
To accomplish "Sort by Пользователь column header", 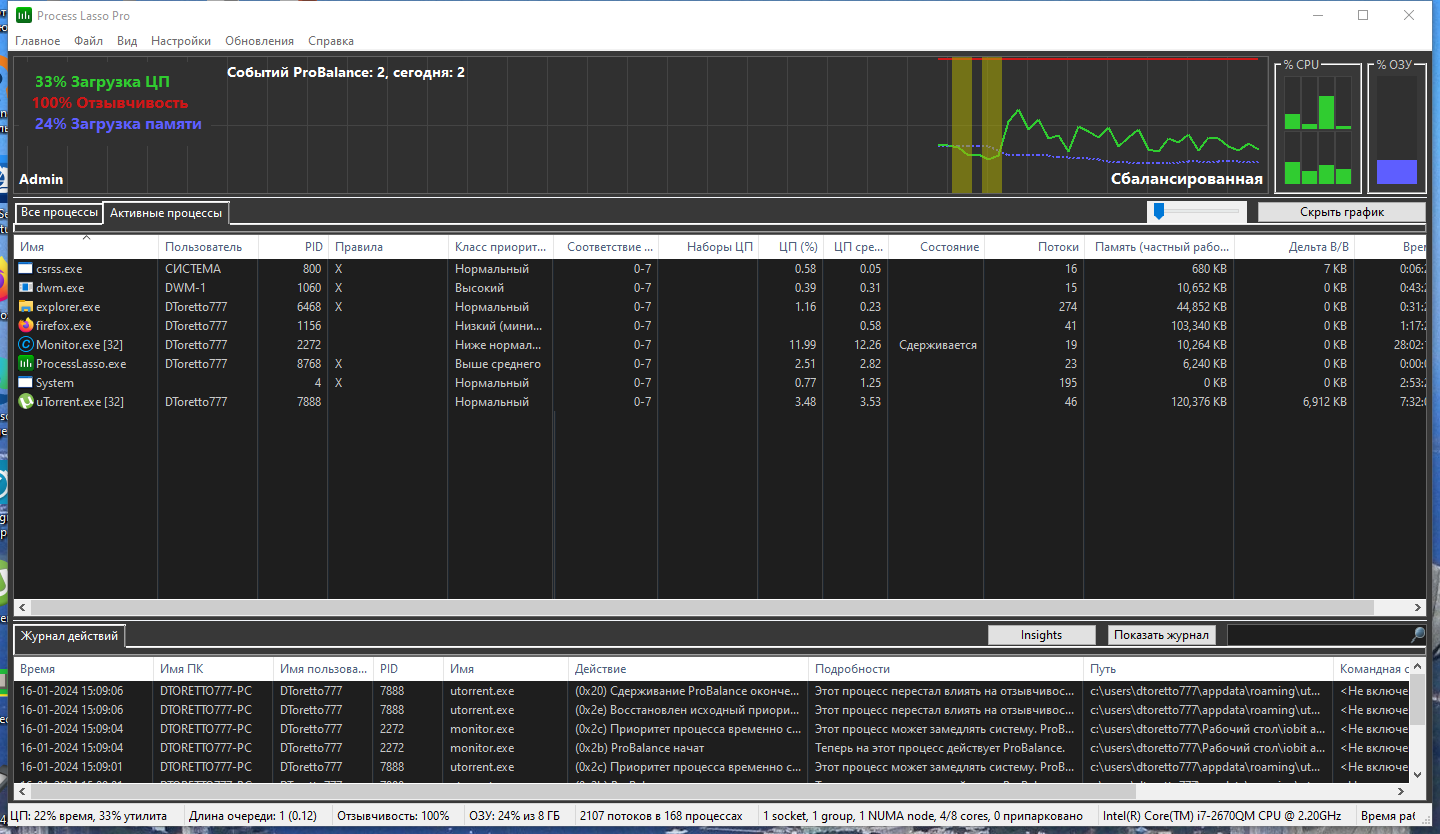I will [208, 246].
